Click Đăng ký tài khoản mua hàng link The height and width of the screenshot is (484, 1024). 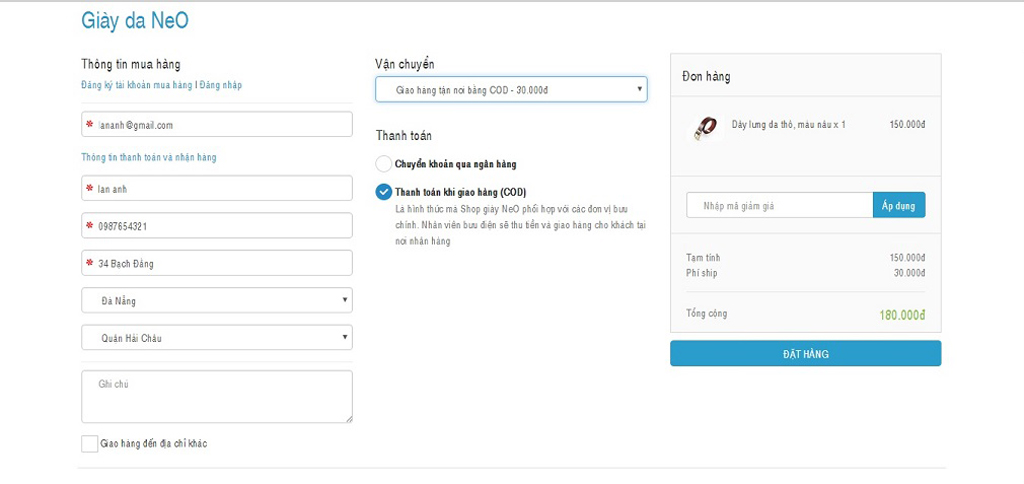136,85
